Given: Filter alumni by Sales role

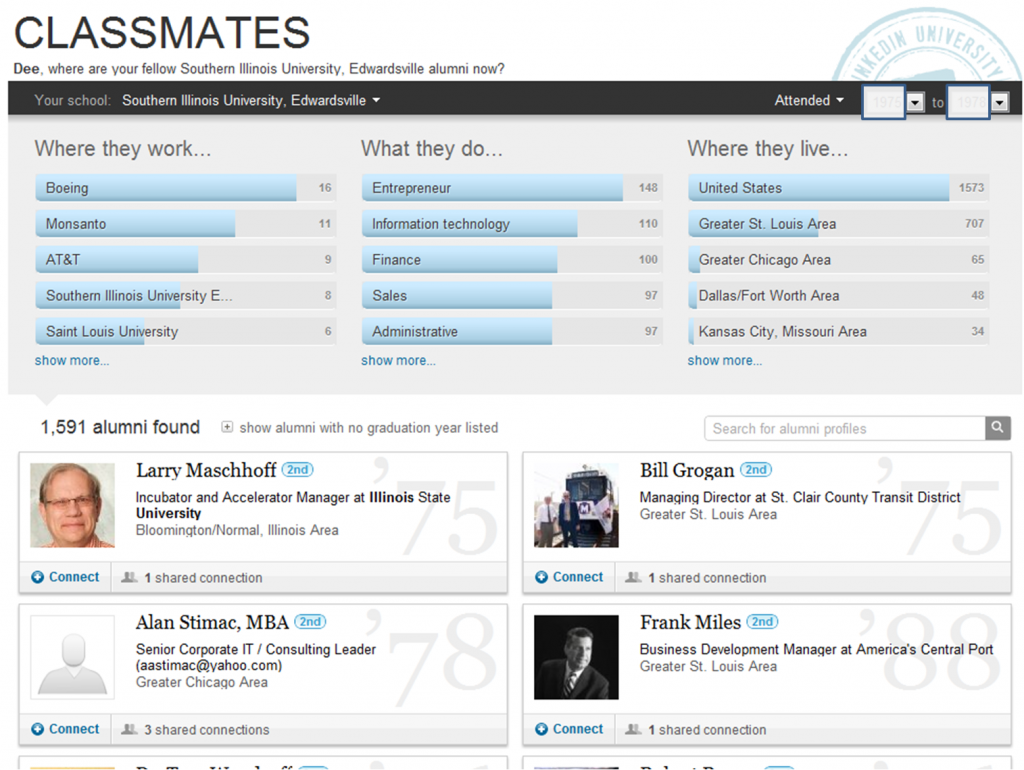Looking at the screenshot, I should pyautogui.click(x=512, y=296).
